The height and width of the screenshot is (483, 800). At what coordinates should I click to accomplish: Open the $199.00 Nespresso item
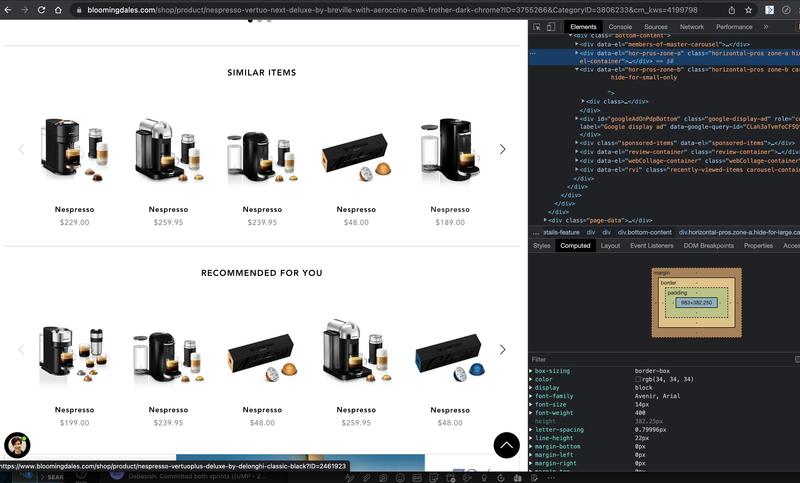coord(74,353)
